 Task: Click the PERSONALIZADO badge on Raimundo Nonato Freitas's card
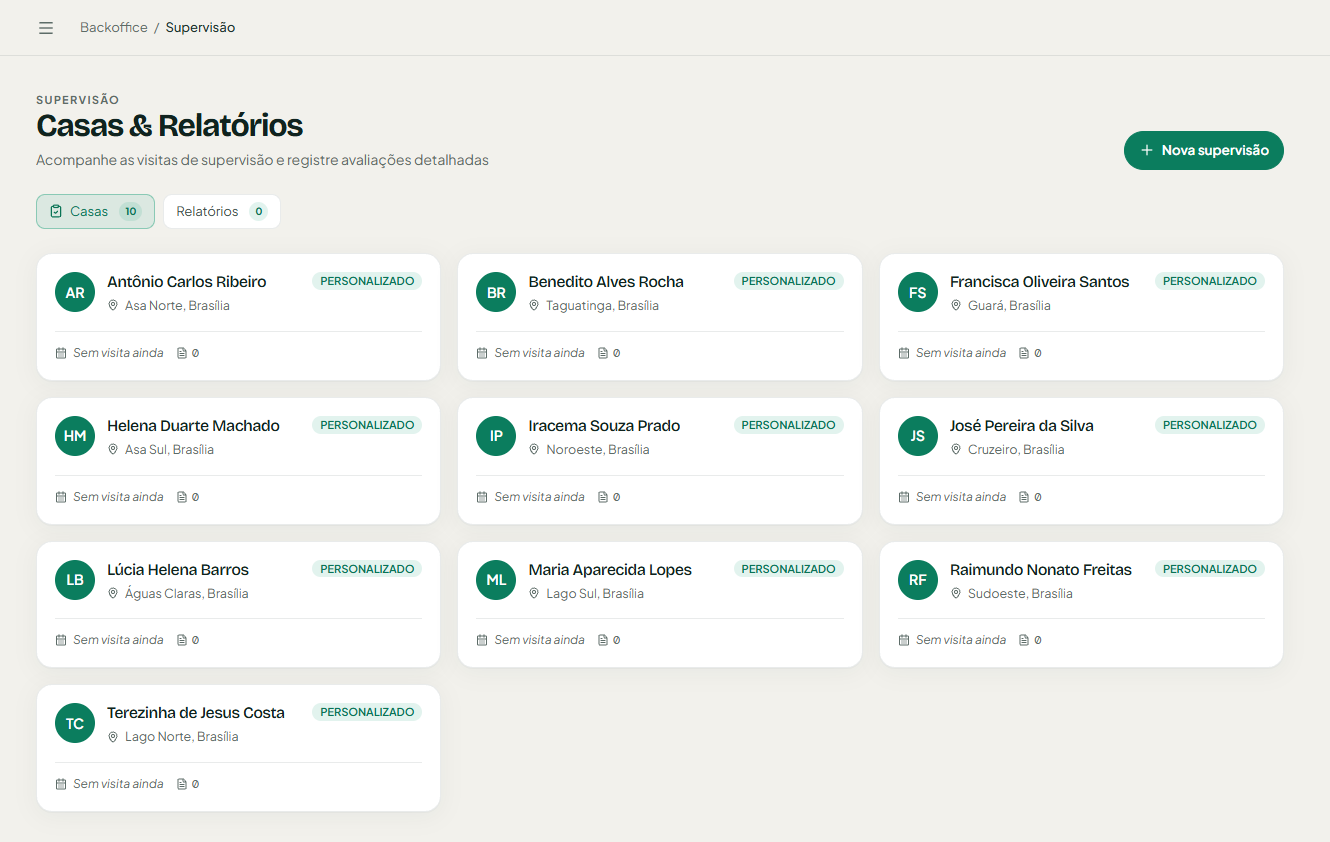coord(1210,569)
